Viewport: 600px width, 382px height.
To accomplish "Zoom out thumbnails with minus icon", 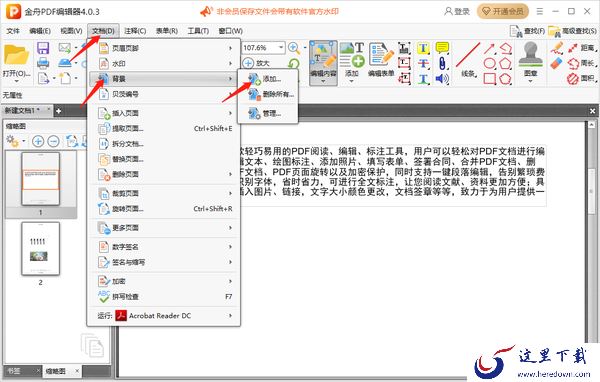I will point(53,141).
